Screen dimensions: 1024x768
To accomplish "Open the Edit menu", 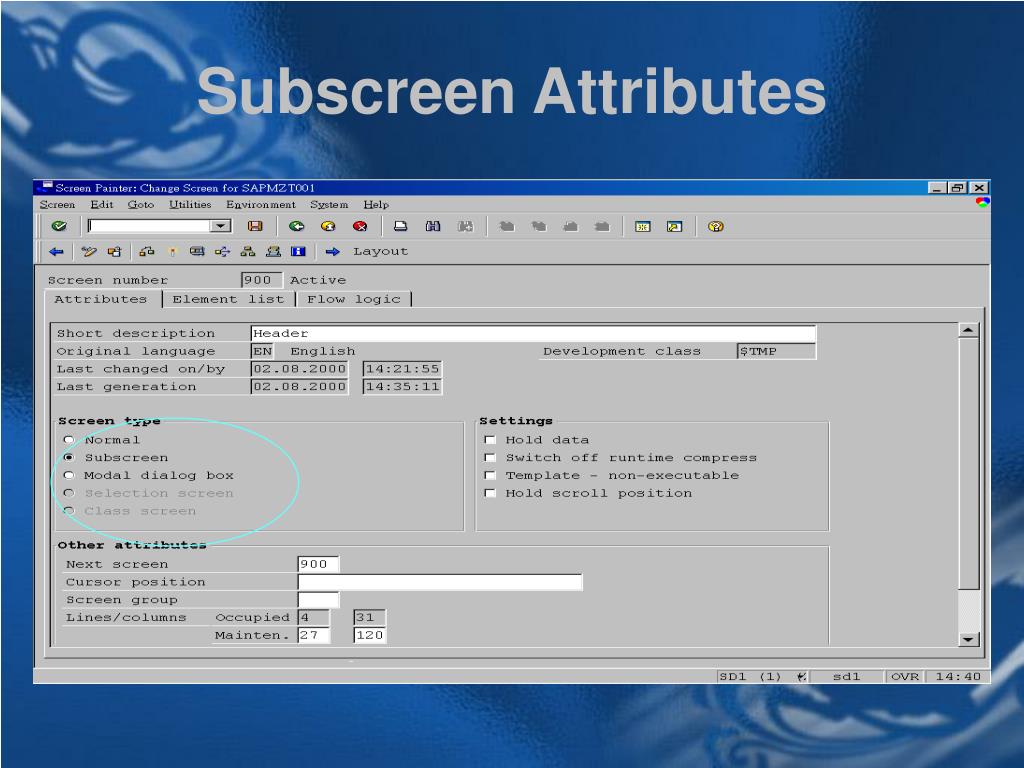I will point(101,204).
